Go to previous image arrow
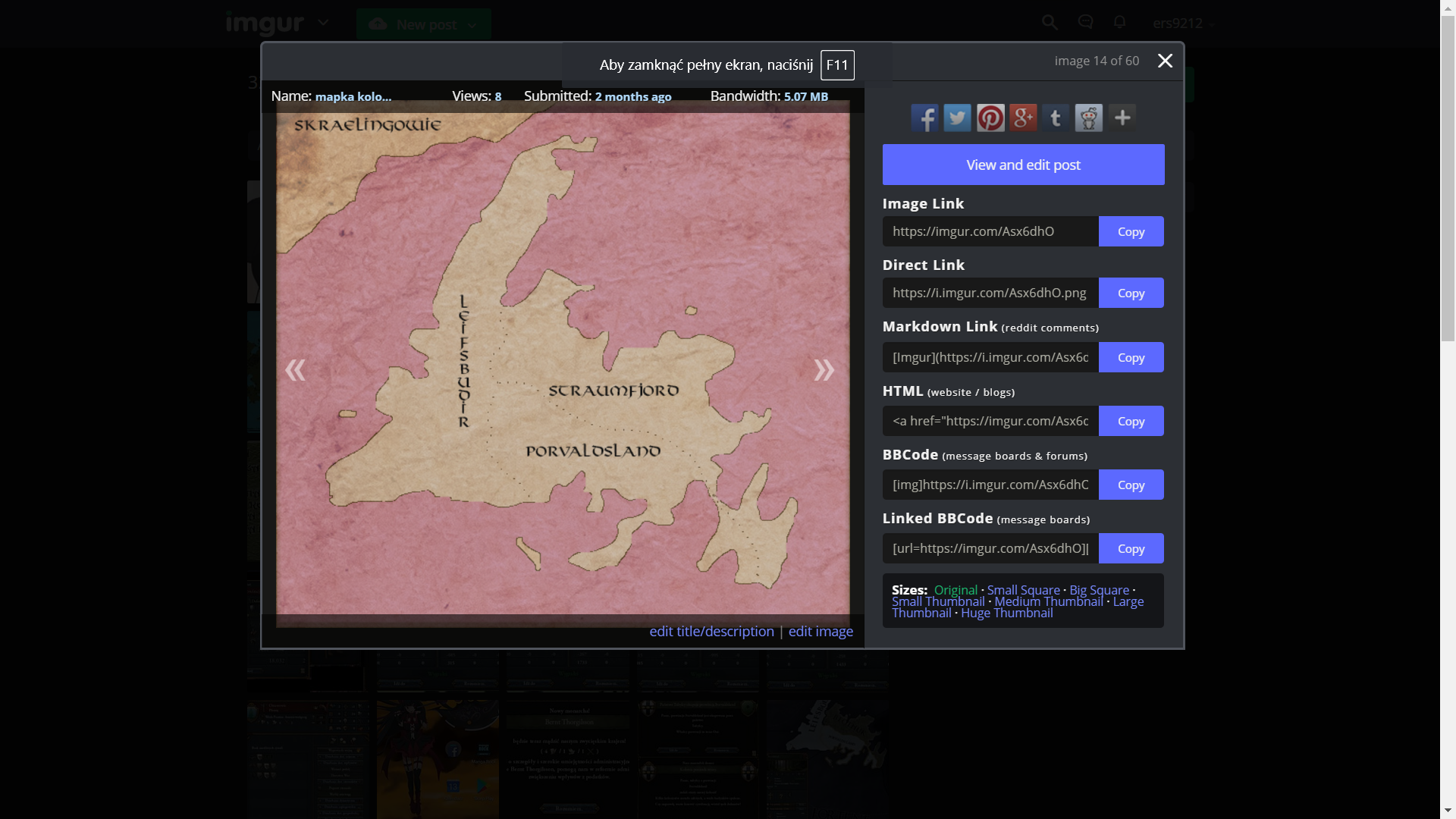This screenshot has height=819, width=1456. click(x=295, y=369)
